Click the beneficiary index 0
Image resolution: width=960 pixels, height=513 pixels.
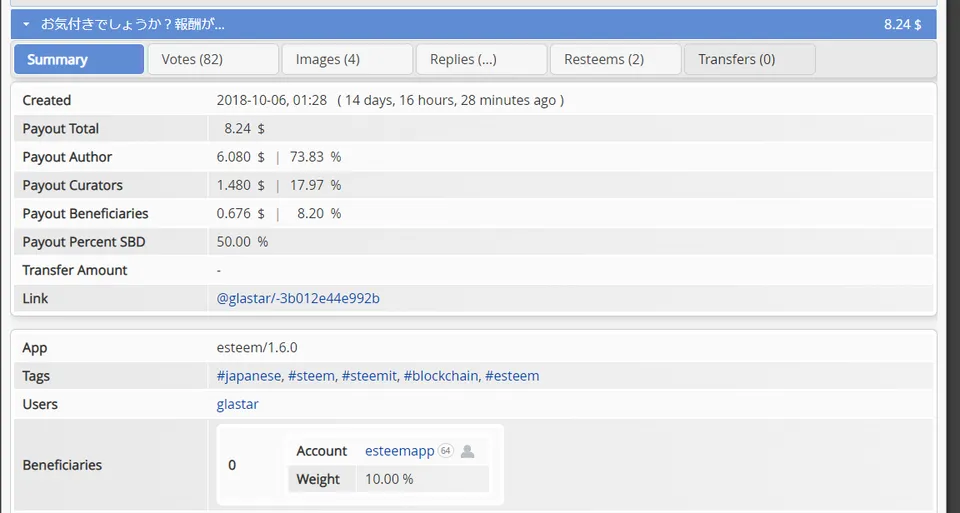point(232,465)
